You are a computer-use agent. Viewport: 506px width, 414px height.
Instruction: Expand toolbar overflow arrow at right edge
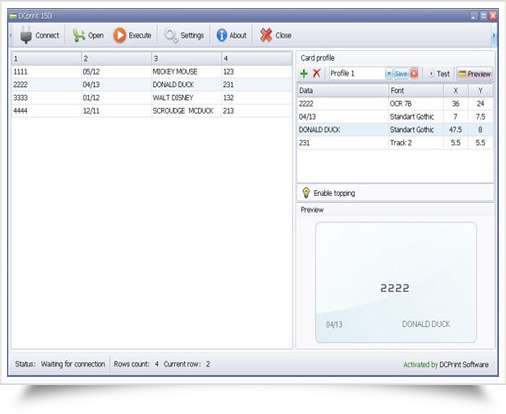[x=494, y=35]
